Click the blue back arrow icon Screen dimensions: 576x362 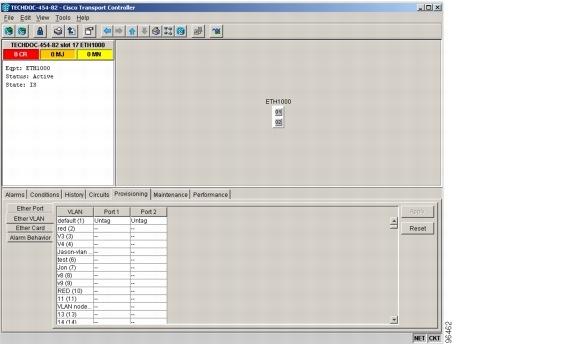point(107,31)
